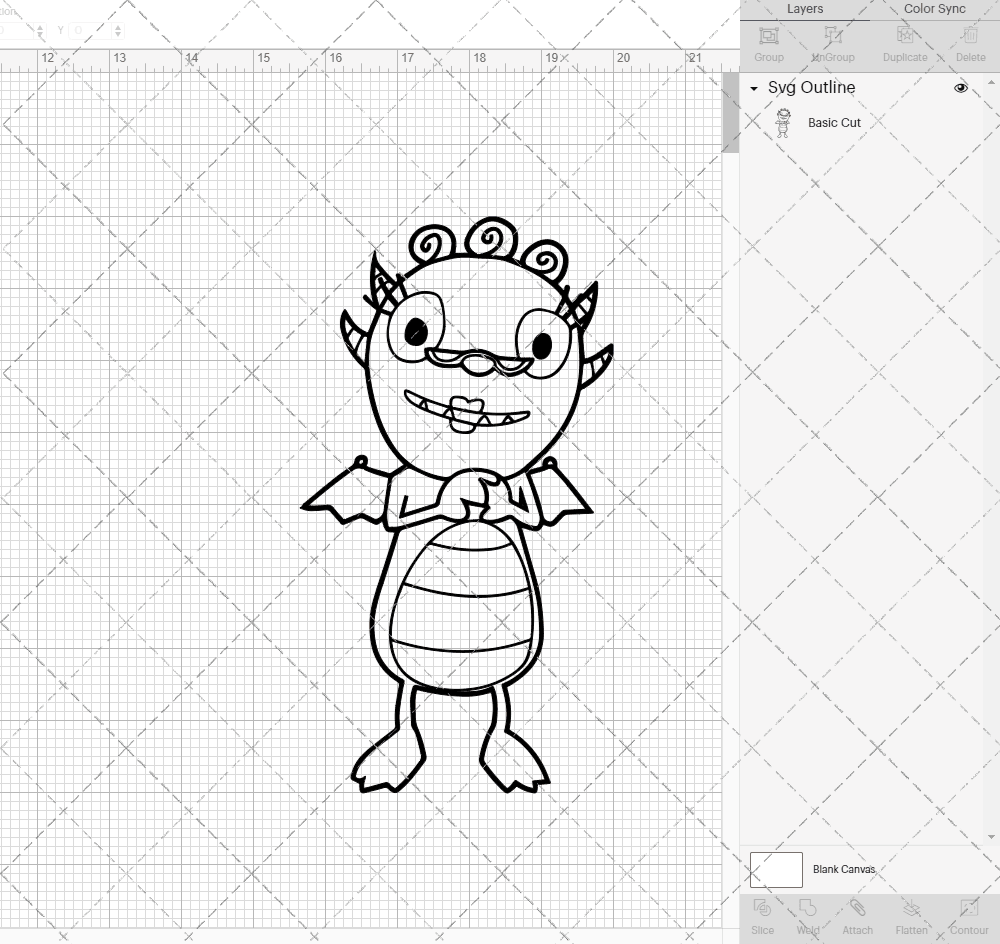1000x944 pixels.
Task: Switch to the Layers tab
Action: coord(804,10)
